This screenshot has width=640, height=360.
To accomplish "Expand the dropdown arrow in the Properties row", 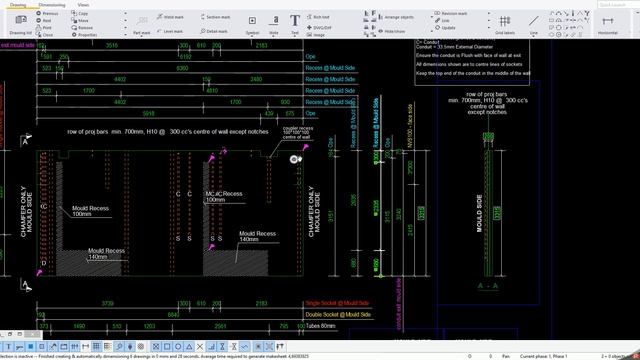I will (x=125, y=35).
